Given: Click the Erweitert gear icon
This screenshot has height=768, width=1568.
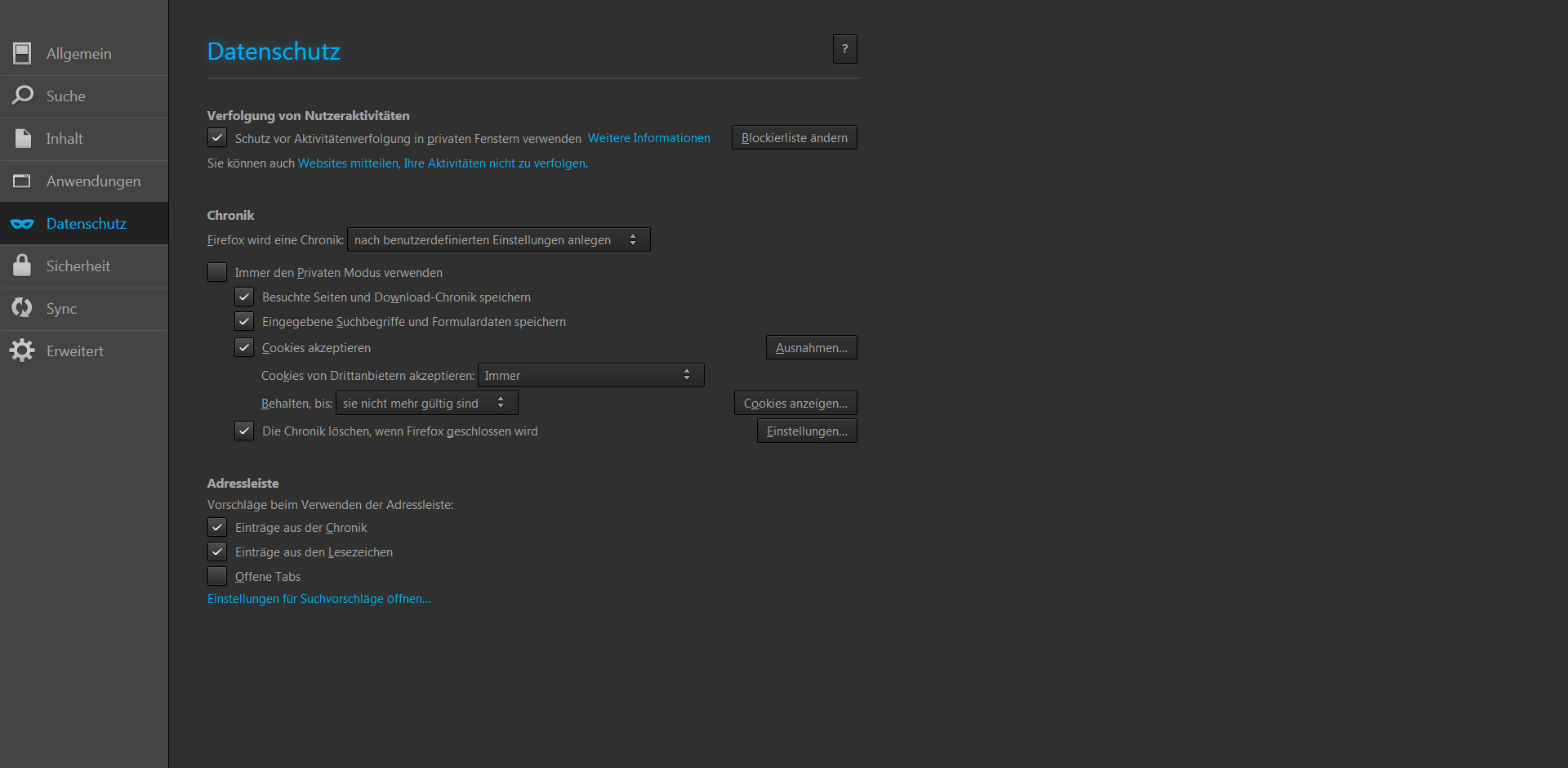Looking at the screenshot, I should coord(22,351).
